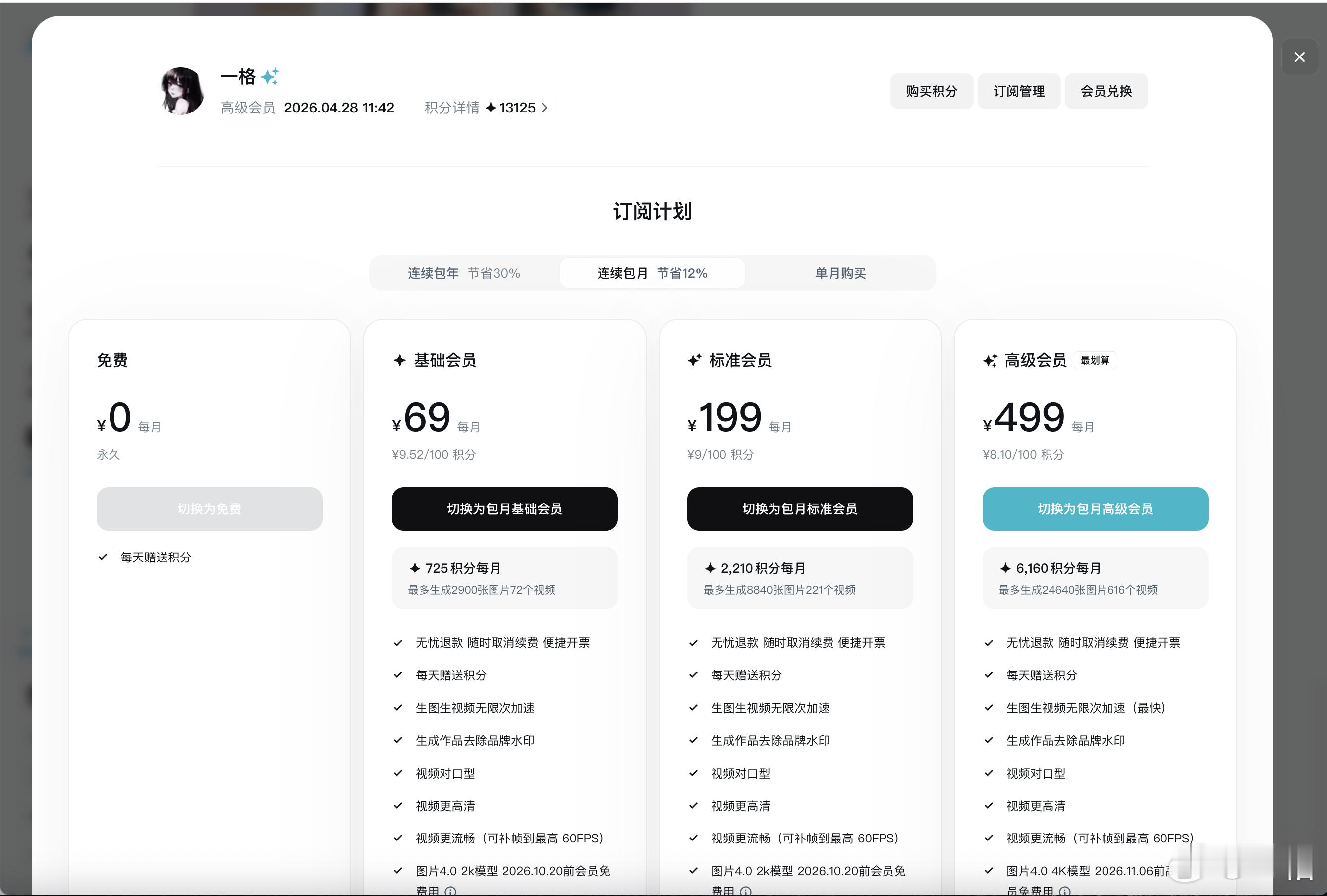Click the 会员兑换 button
This screenshot has height=896, width=1327.
tap(1106, 91)
